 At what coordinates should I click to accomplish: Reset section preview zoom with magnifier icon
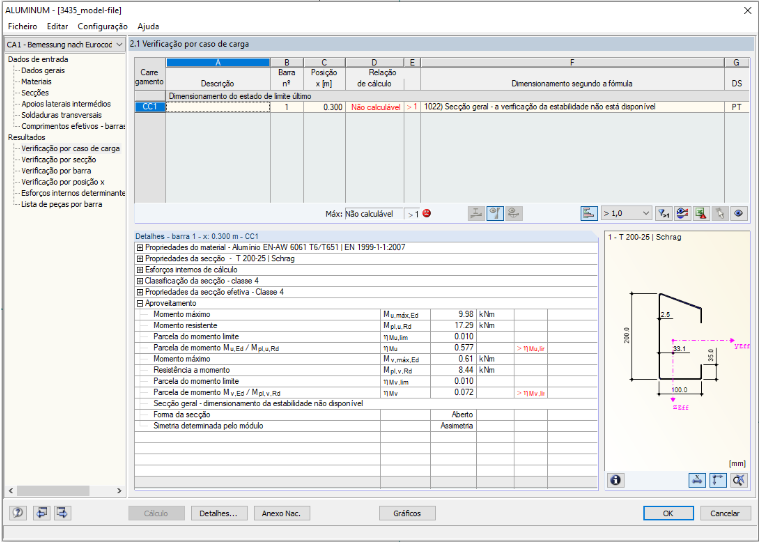tap(739, 480)
